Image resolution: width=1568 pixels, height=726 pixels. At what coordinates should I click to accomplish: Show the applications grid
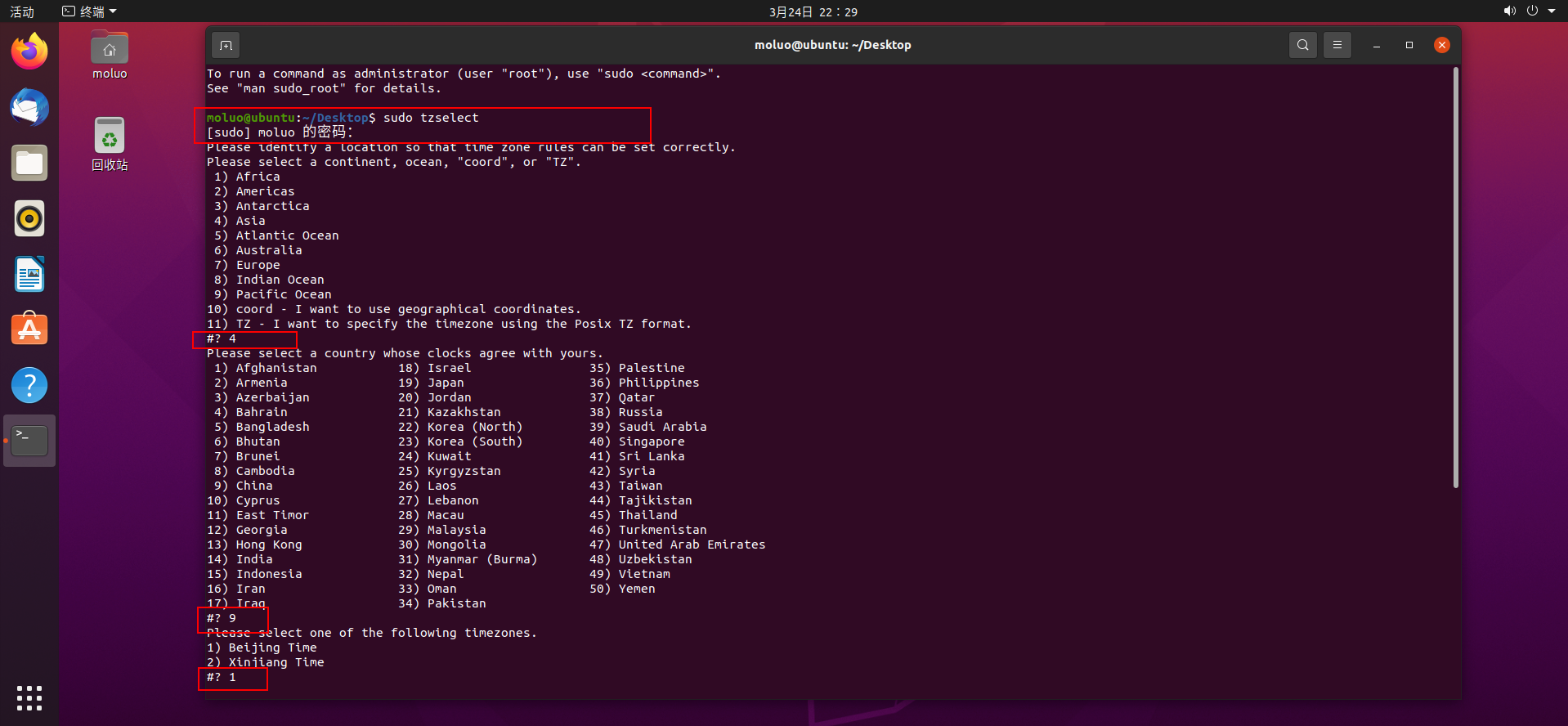(29, 698)
